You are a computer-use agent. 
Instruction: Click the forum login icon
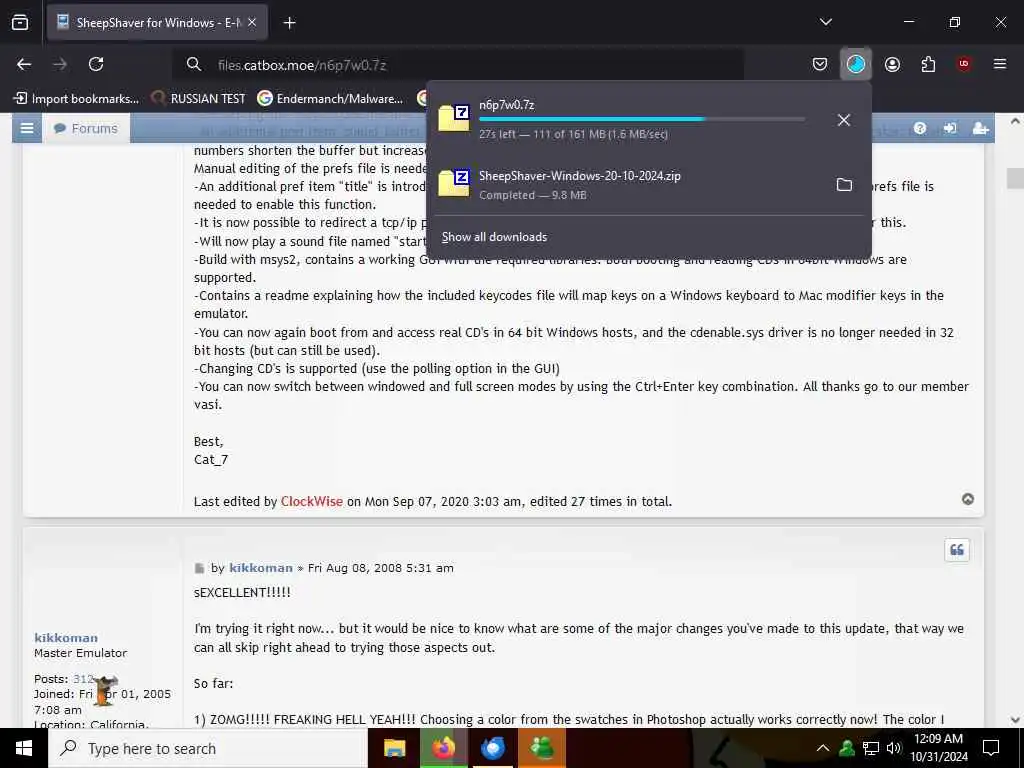tap(950, 129)
